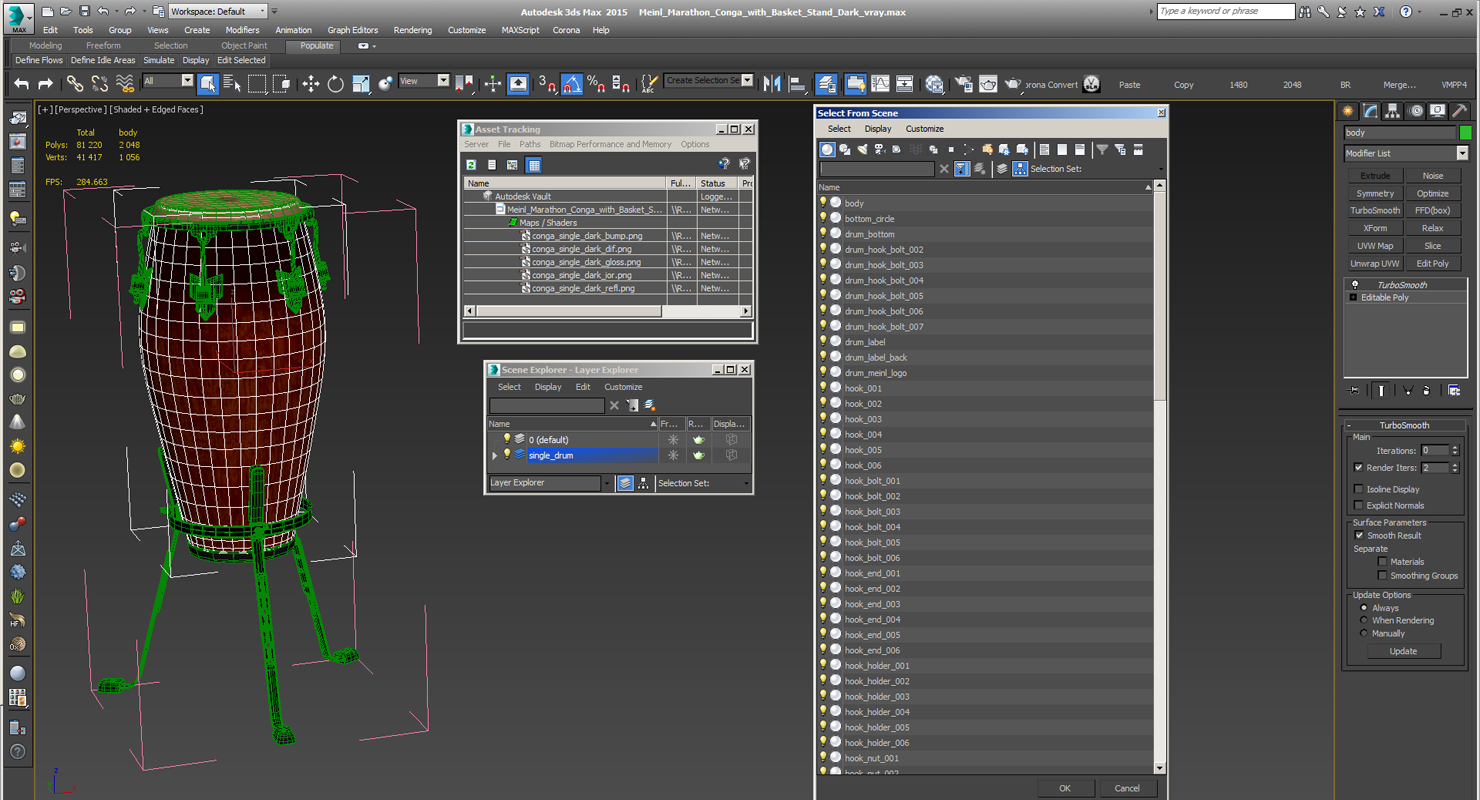Toggle the Percent Snap button
This screenshot has height=800, width=1480.
[596, 84]
